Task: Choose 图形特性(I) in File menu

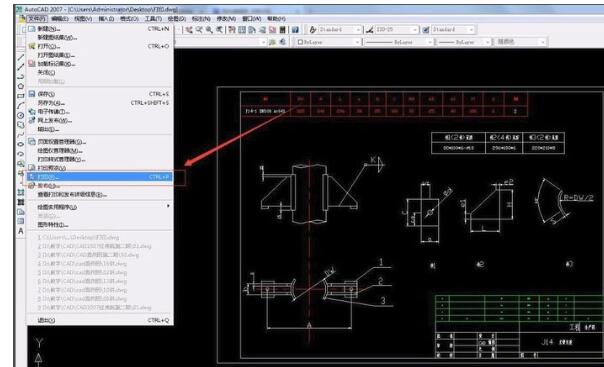Action: click(x=99, y=225)
